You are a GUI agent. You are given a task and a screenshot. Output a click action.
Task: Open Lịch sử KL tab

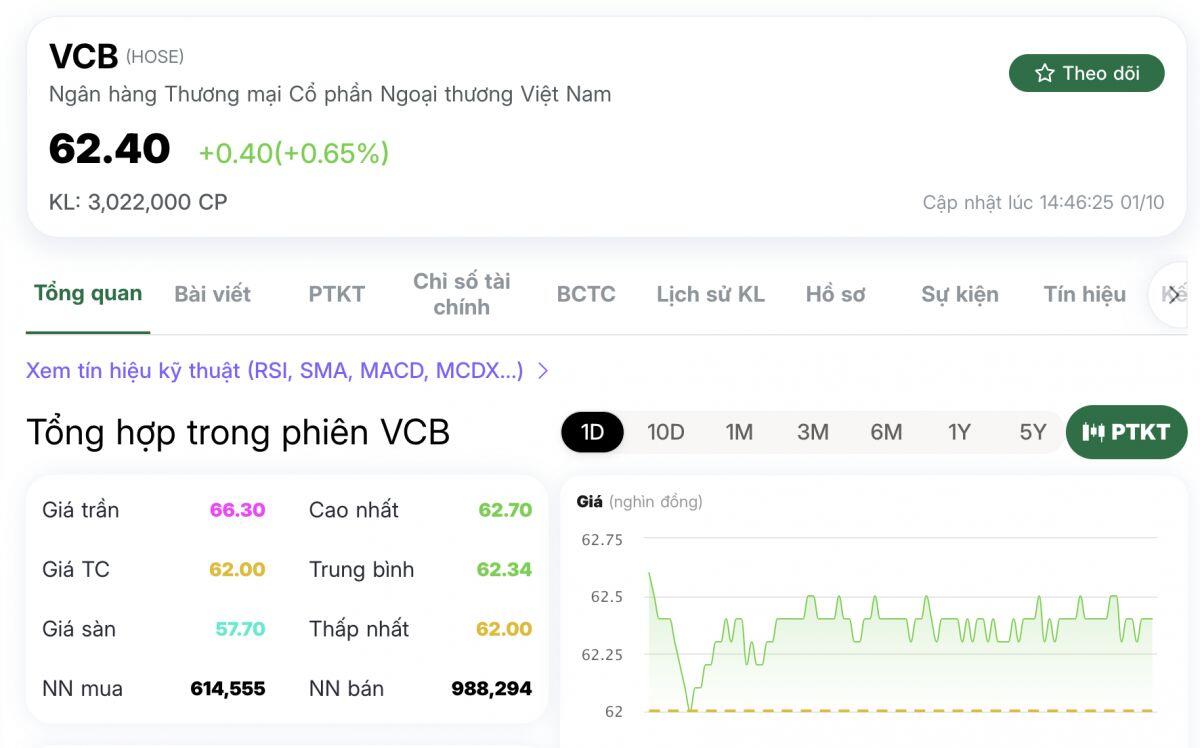pos(710,294)
